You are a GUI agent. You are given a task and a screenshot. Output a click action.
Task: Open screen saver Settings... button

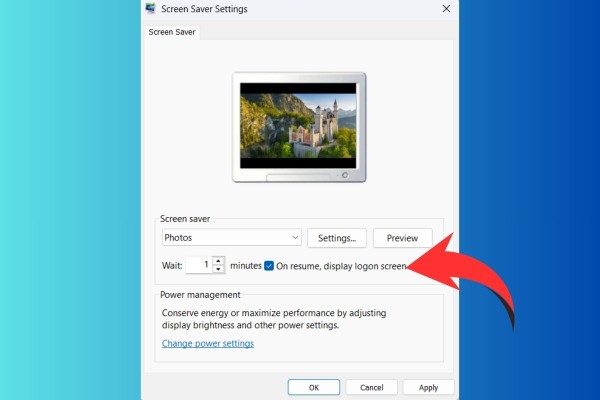tap(336, 238)
